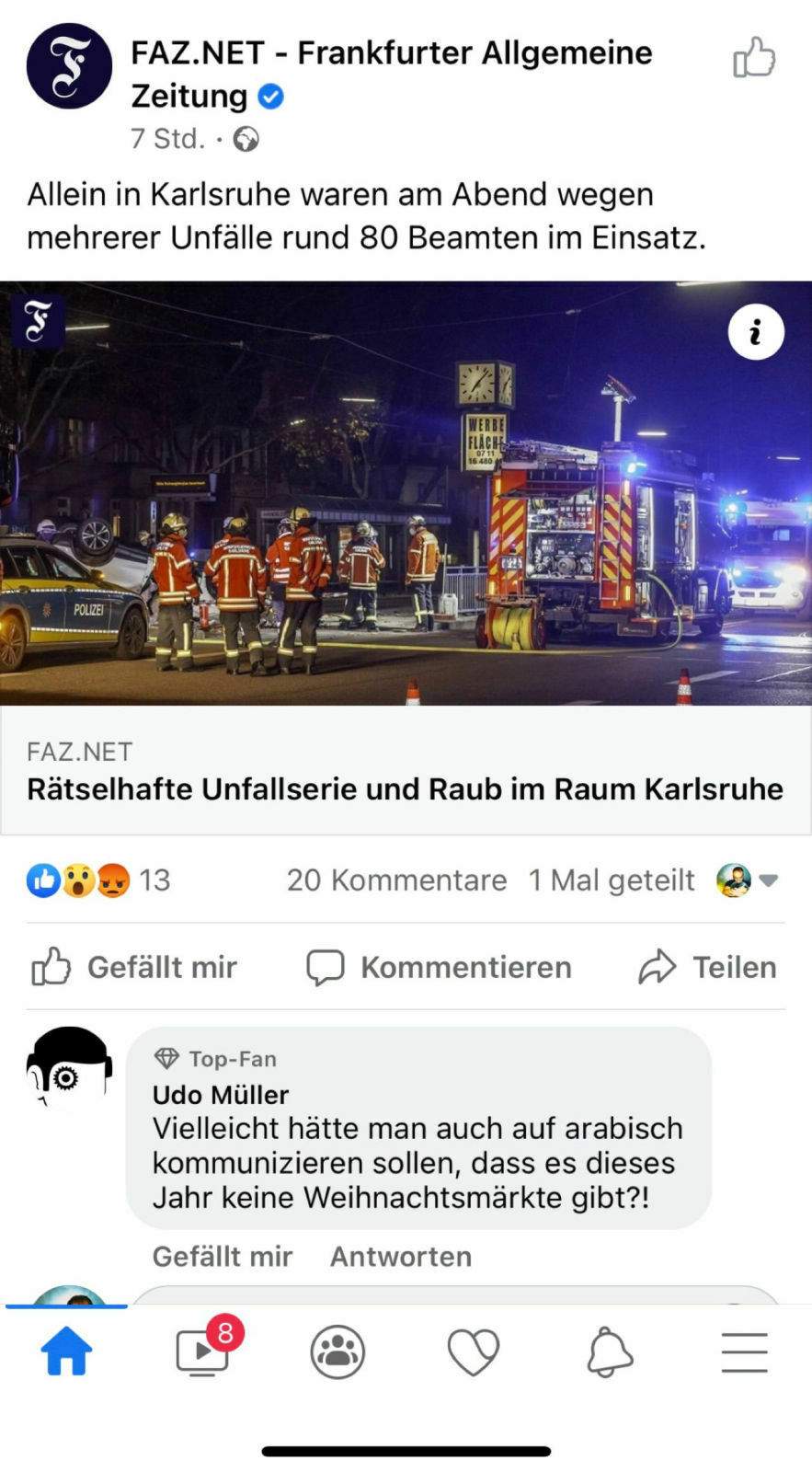Viewport: 812px width, 1472px height.
Task: Tap Kommentieren to comment on post
Action: tap(439, 967)
